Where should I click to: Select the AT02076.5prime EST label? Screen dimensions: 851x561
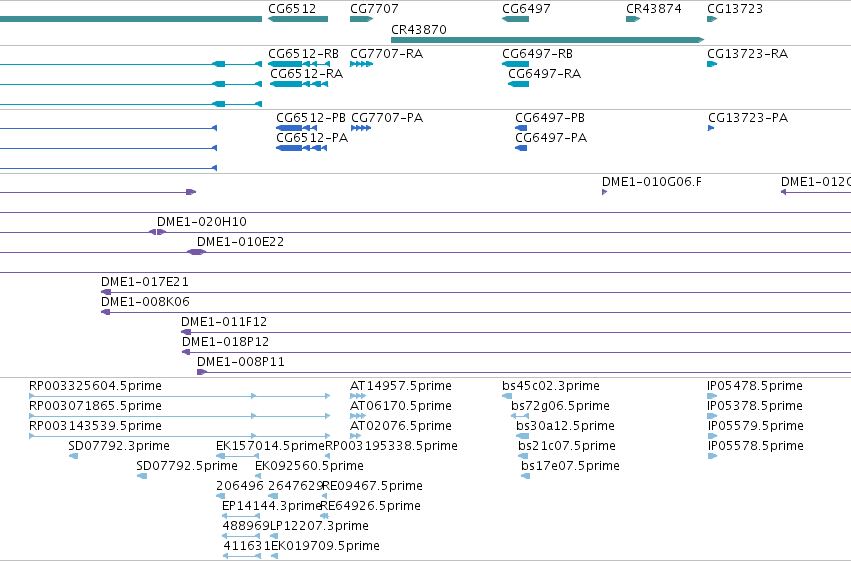pos(401,426)
